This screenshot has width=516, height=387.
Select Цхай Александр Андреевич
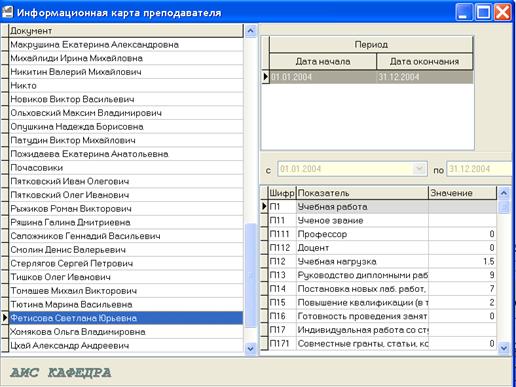click(x=126, y=345)
